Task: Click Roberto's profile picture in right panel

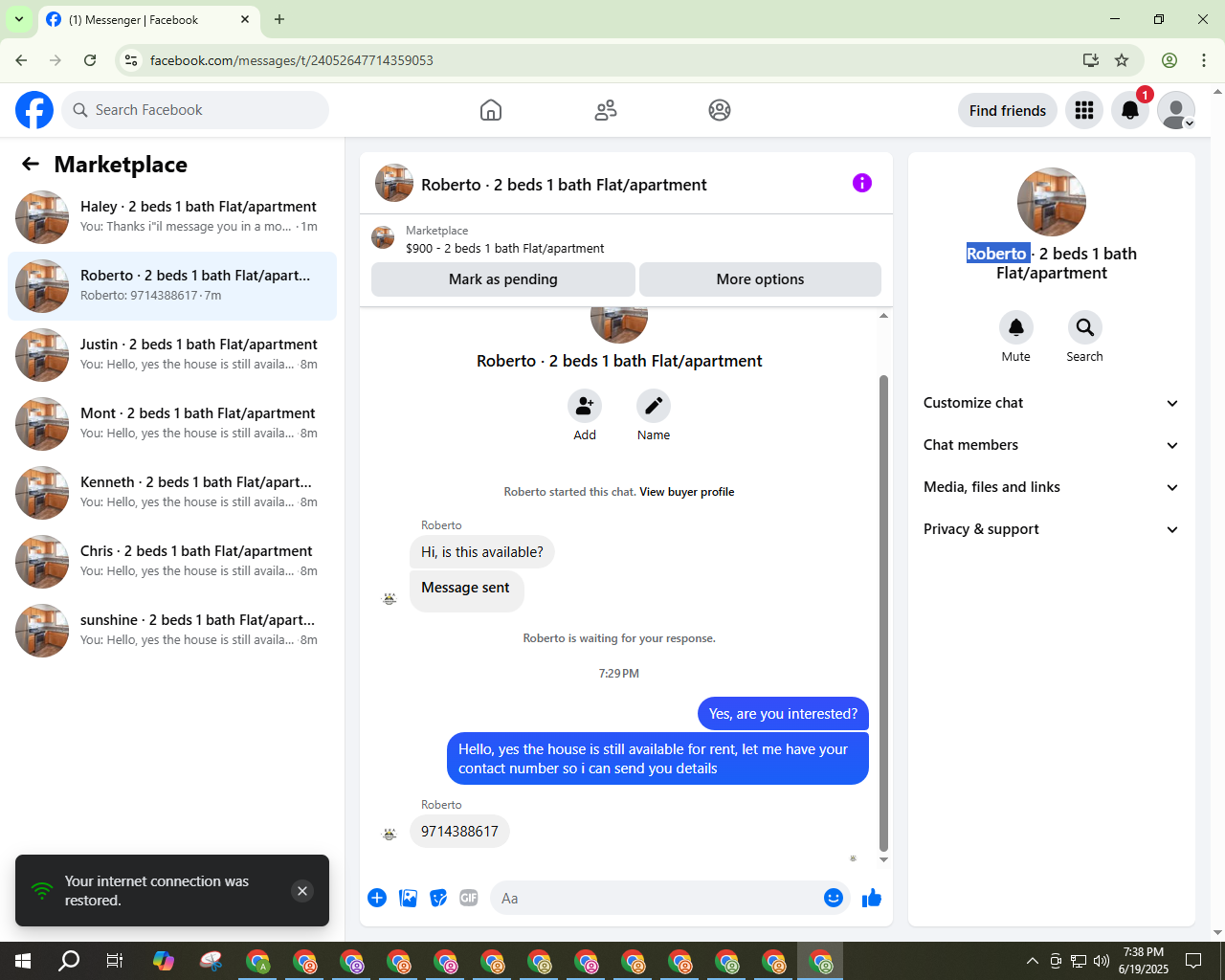Action: click(1052, 202)
